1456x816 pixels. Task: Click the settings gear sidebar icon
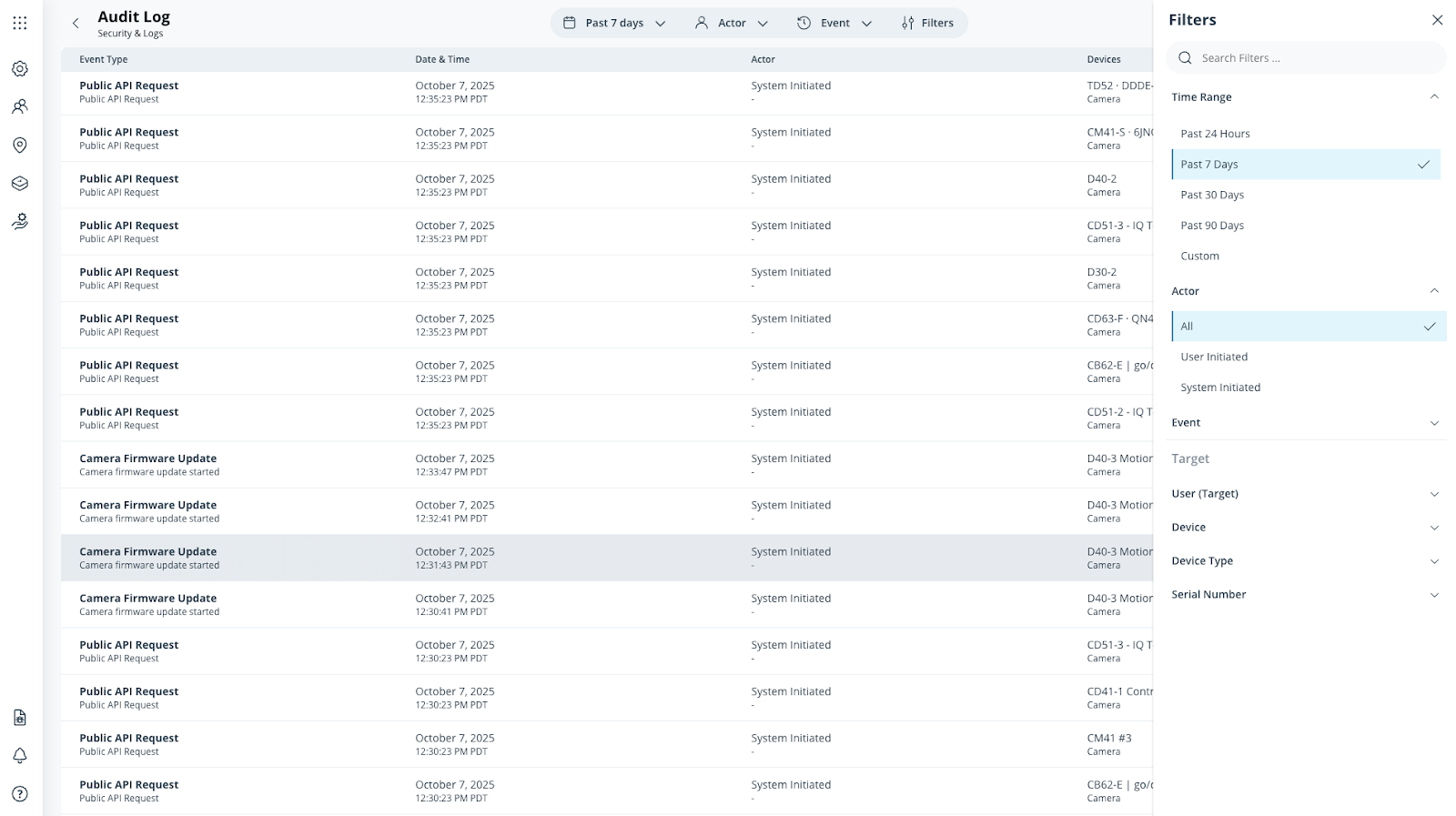pos(20,69)
